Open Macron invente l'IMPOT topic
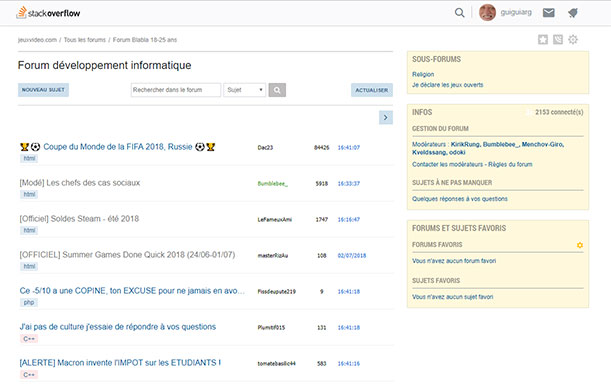Image resolution: width=611 pixels, height=386 pixels. point(120,363)
